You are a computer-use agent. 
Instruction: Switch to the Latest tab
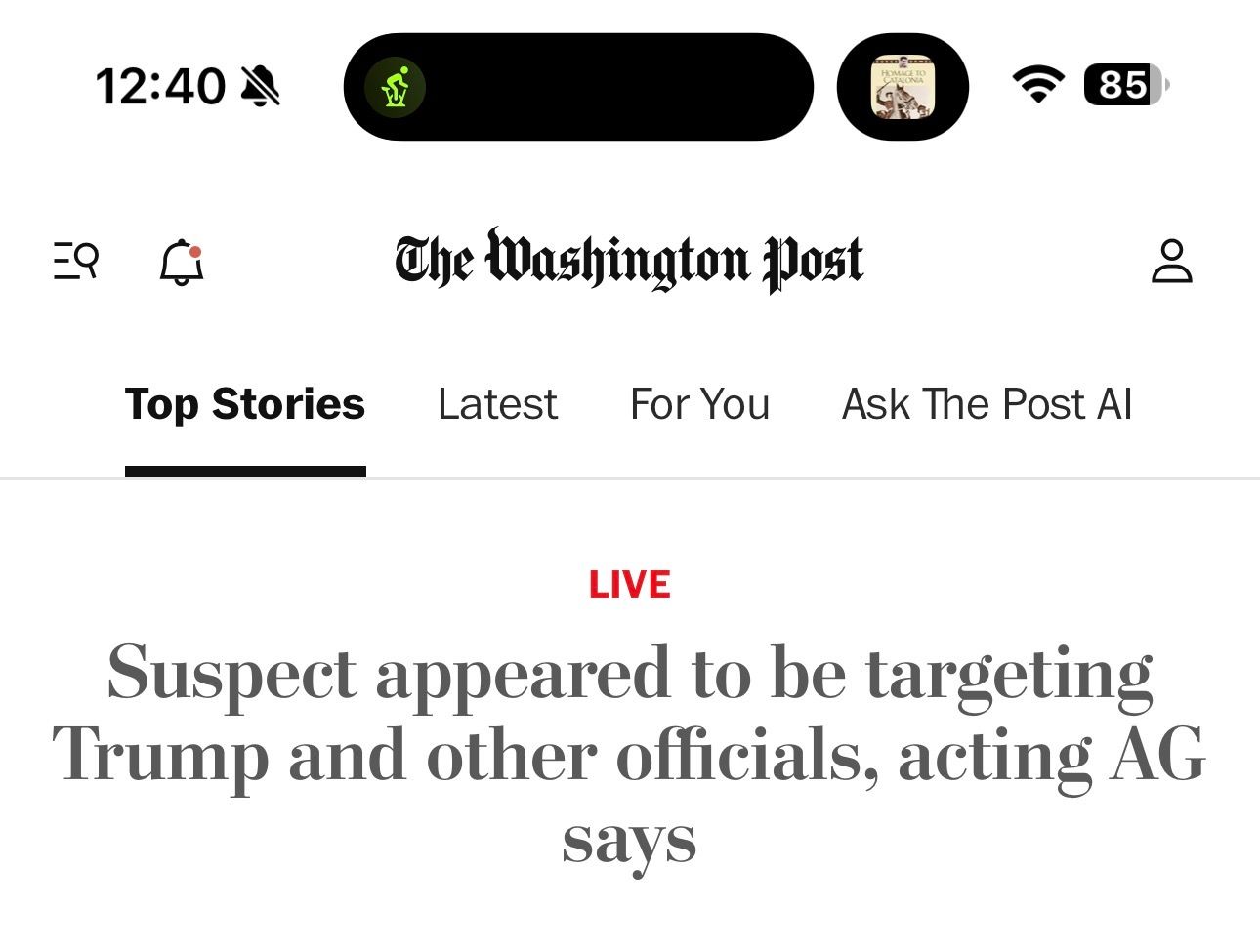point(497,404)
